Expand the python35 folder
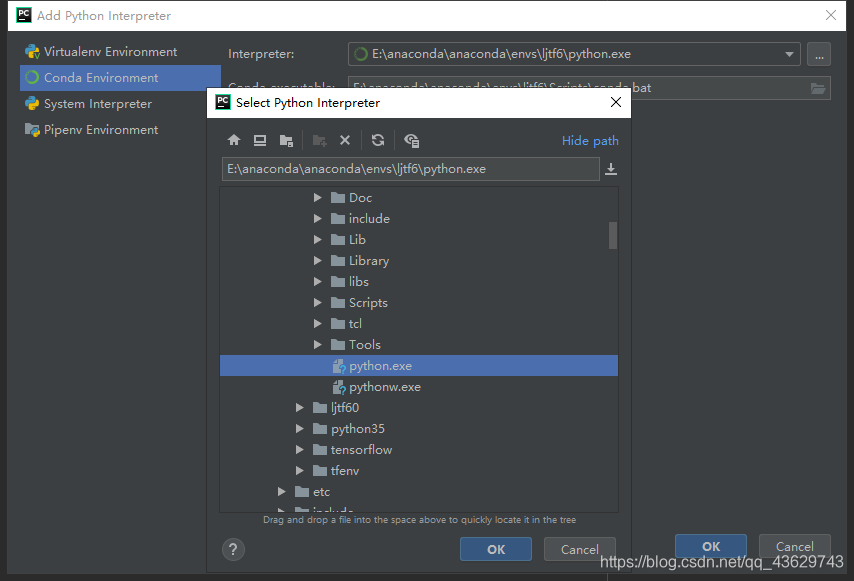Viewport: 854px width, 581px height. click(x=300, y=429)
